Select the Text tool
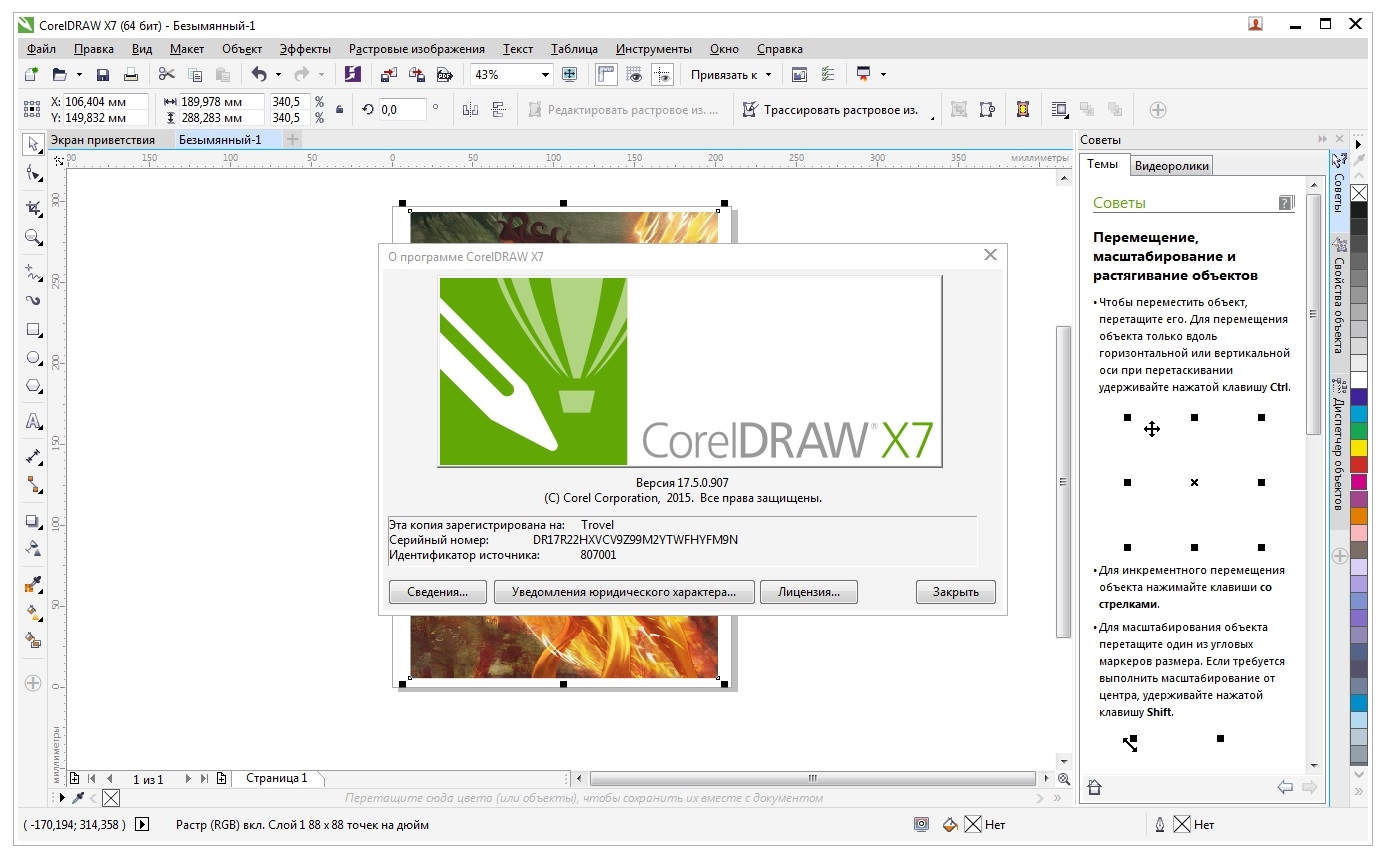 click(33, 421)
